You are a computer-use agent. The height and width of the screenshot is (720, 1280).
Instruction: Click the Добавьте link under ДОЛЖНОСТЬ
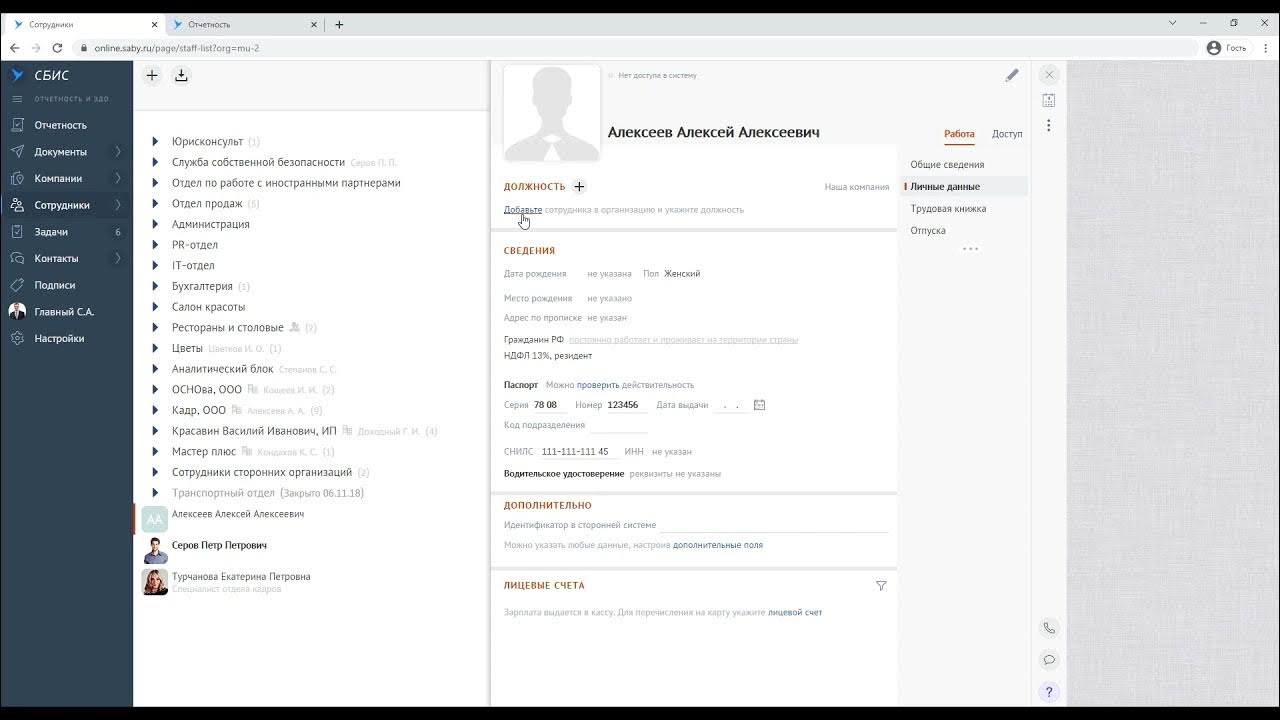click(523, 210)
